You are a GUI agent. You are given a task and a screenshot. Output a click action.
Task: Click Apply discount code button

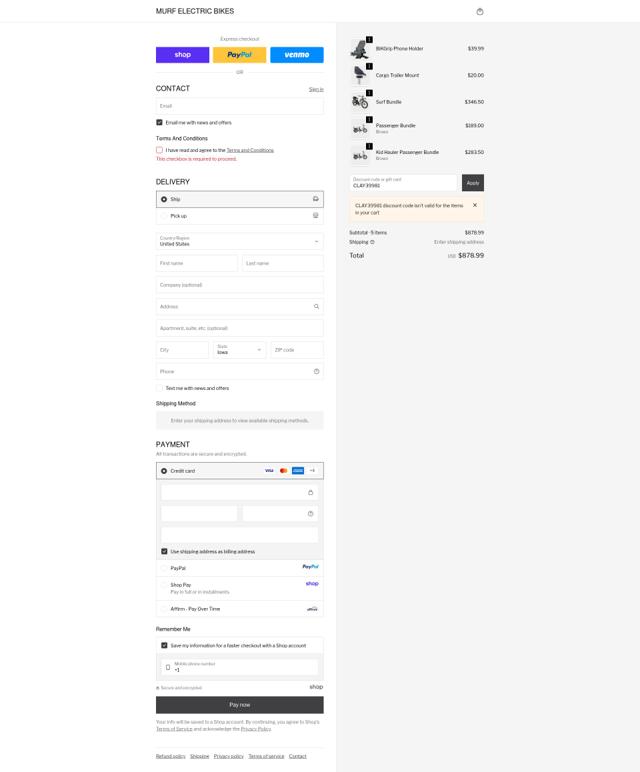coord(473,183)
